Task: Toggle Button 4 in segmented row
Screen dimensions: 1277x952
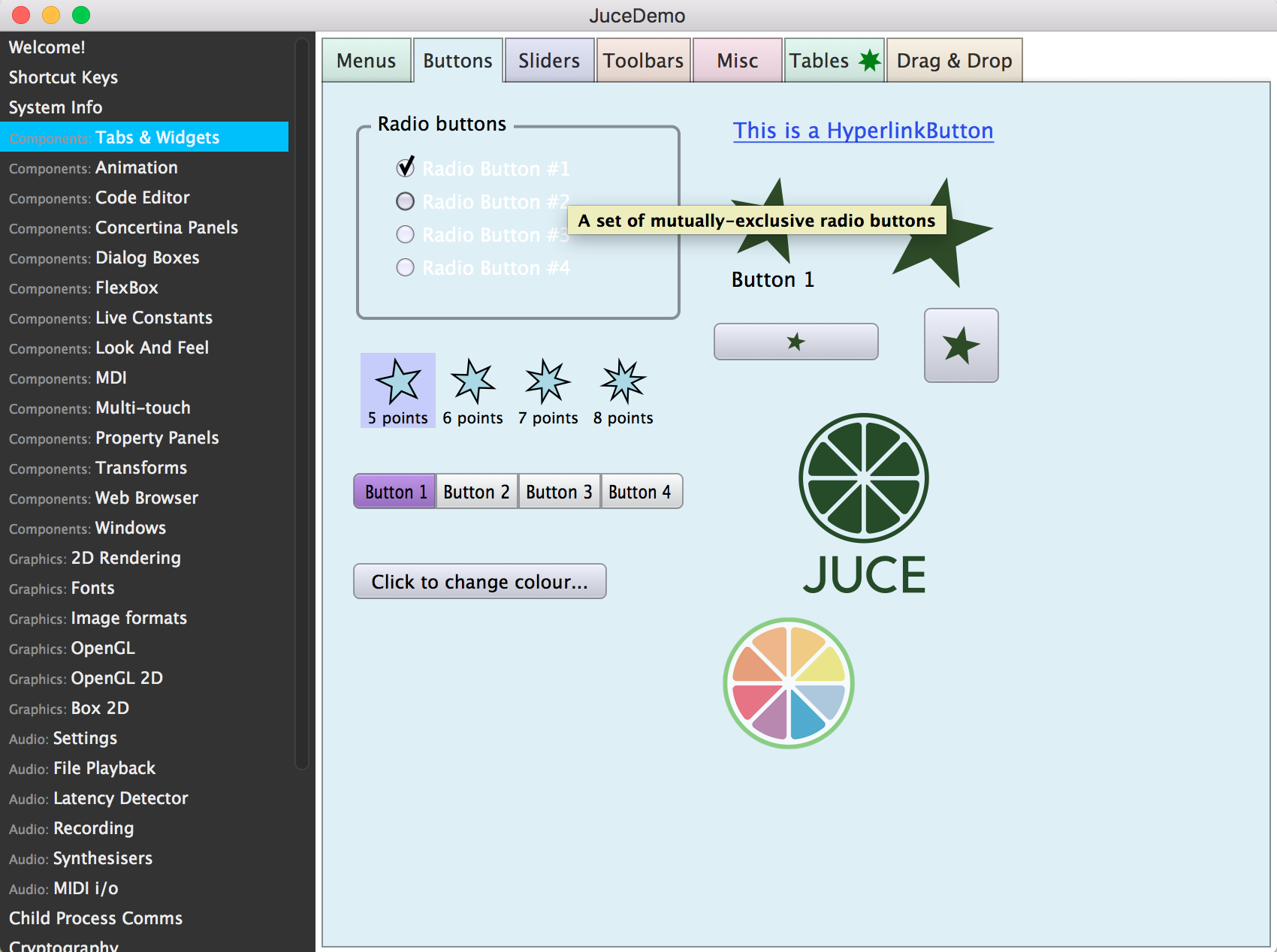Action: coord(642,492)
